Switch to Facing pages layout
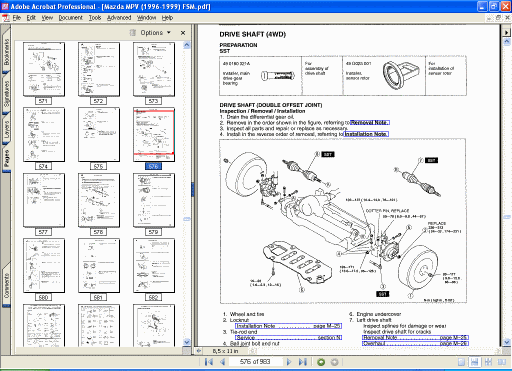Viewport: 512px width, 371px height. [502, 362]
